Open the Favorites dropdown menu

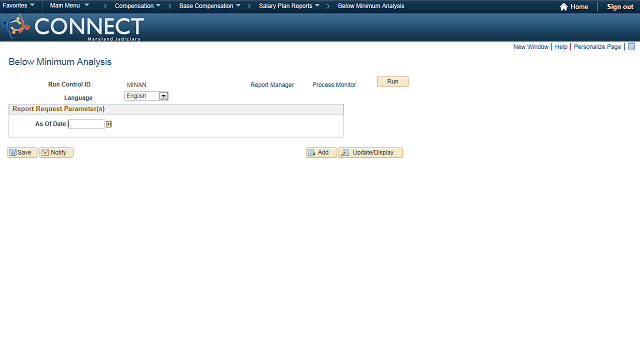(x=18, y=6)
